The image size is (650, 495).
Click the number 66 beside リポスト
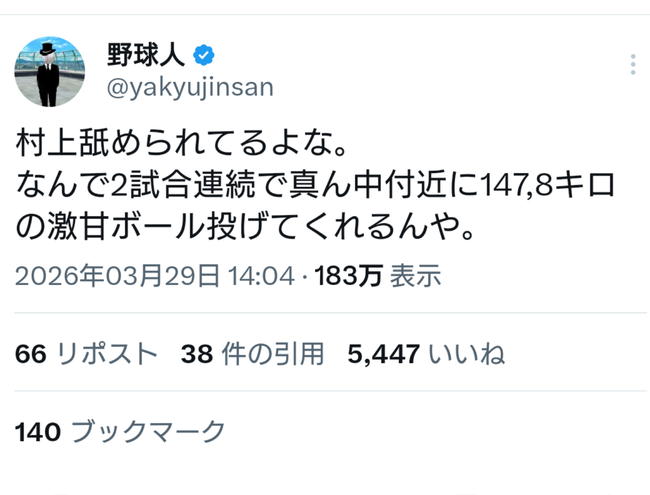click(x=31, y=354)
